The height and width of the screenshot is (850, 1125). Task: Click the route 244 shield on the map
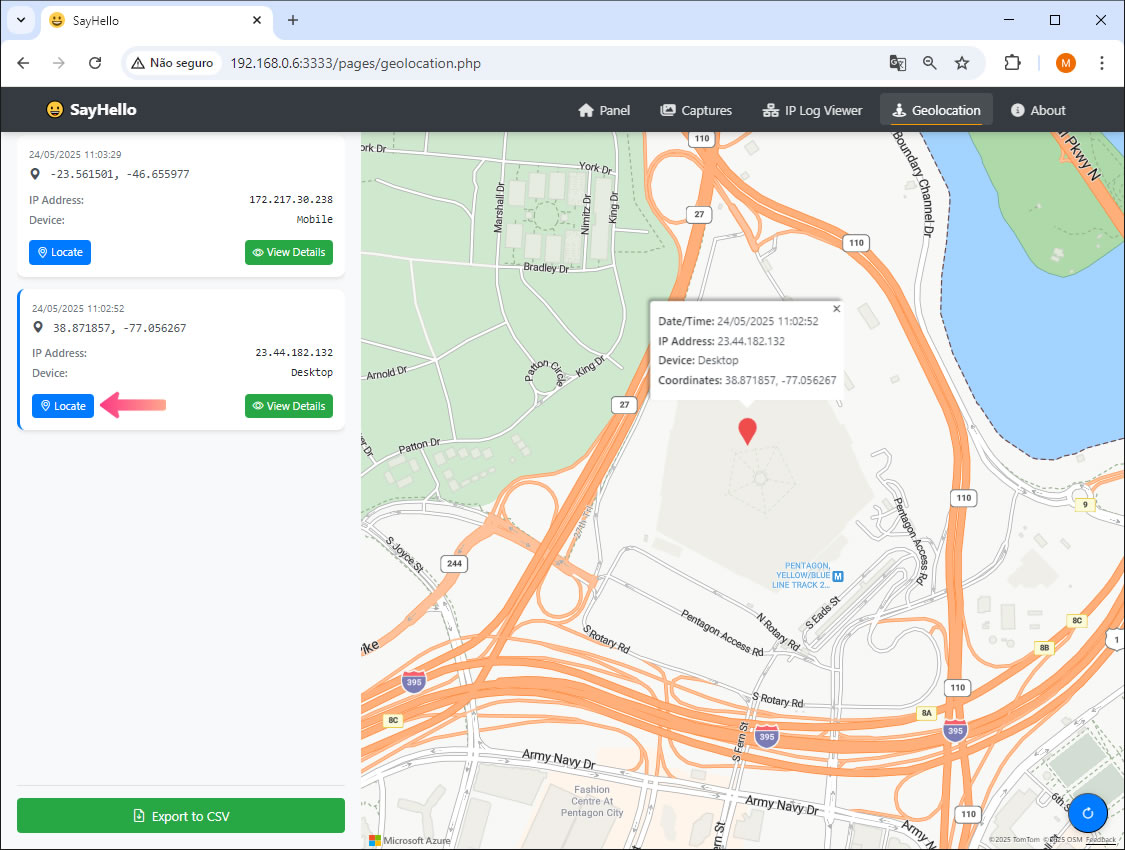453,564
